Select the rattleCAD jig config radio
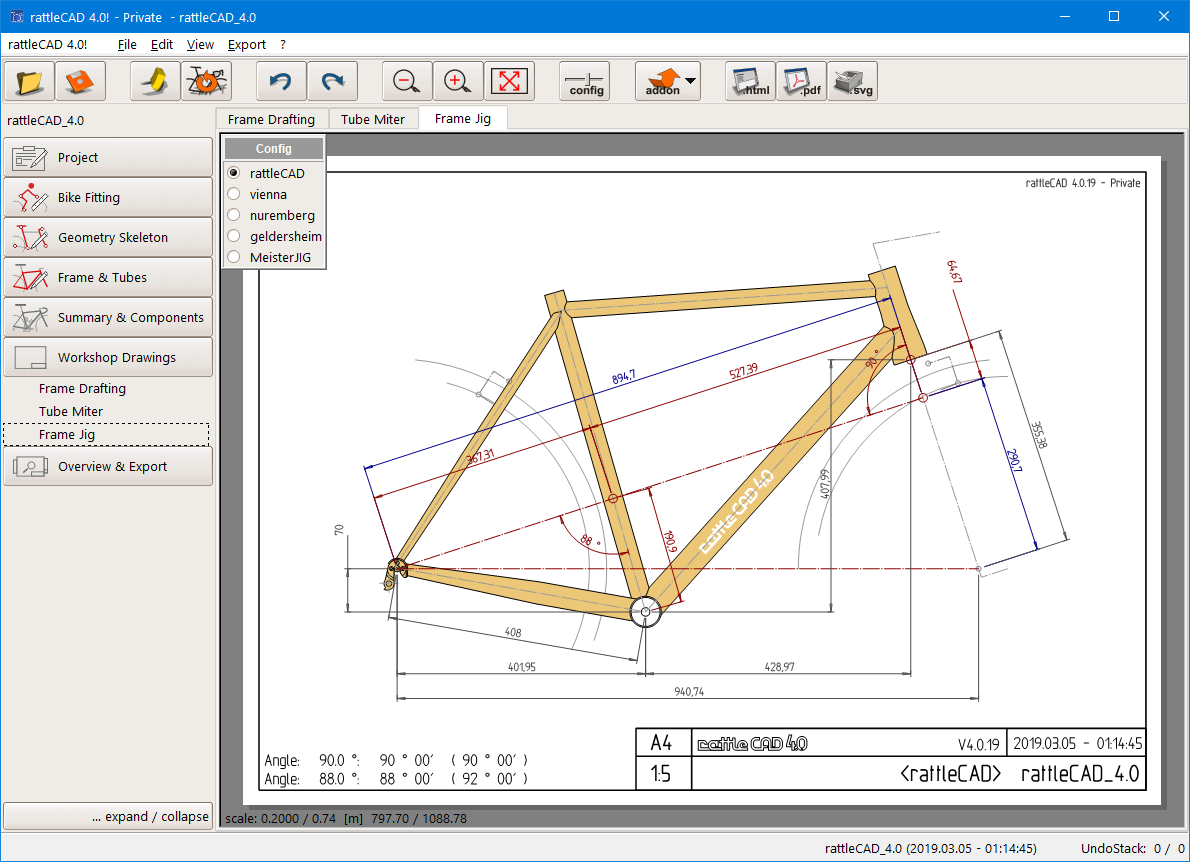 click(x=234, y=173)
